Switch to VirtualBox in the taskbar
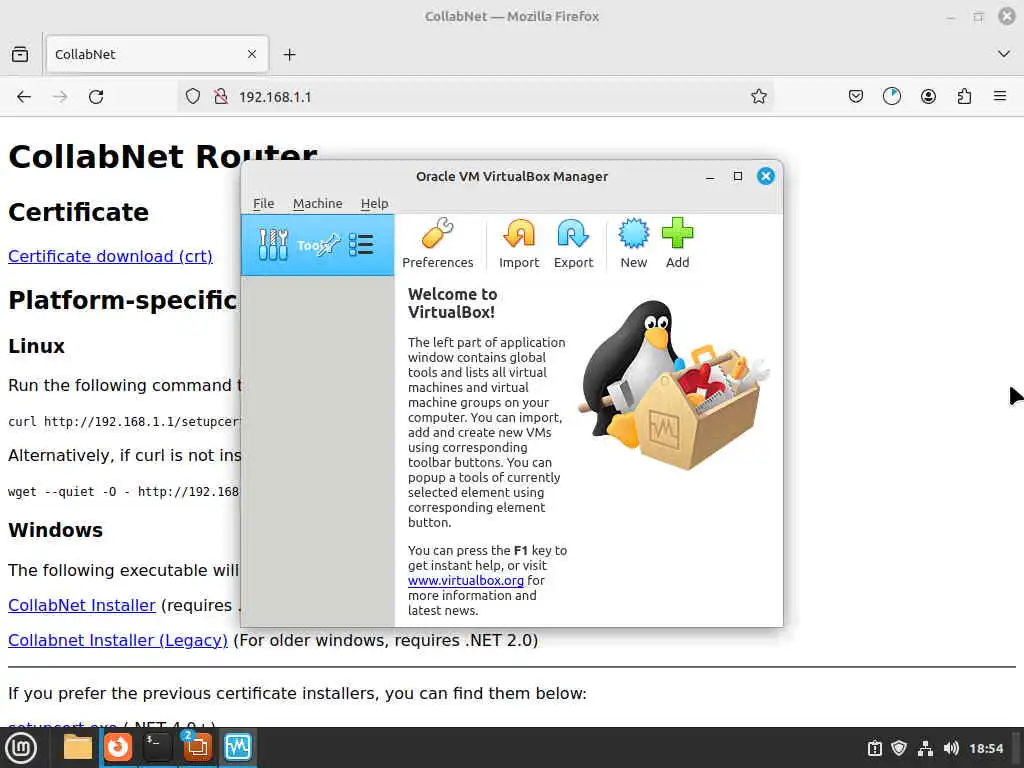 [x=237, y=747]
